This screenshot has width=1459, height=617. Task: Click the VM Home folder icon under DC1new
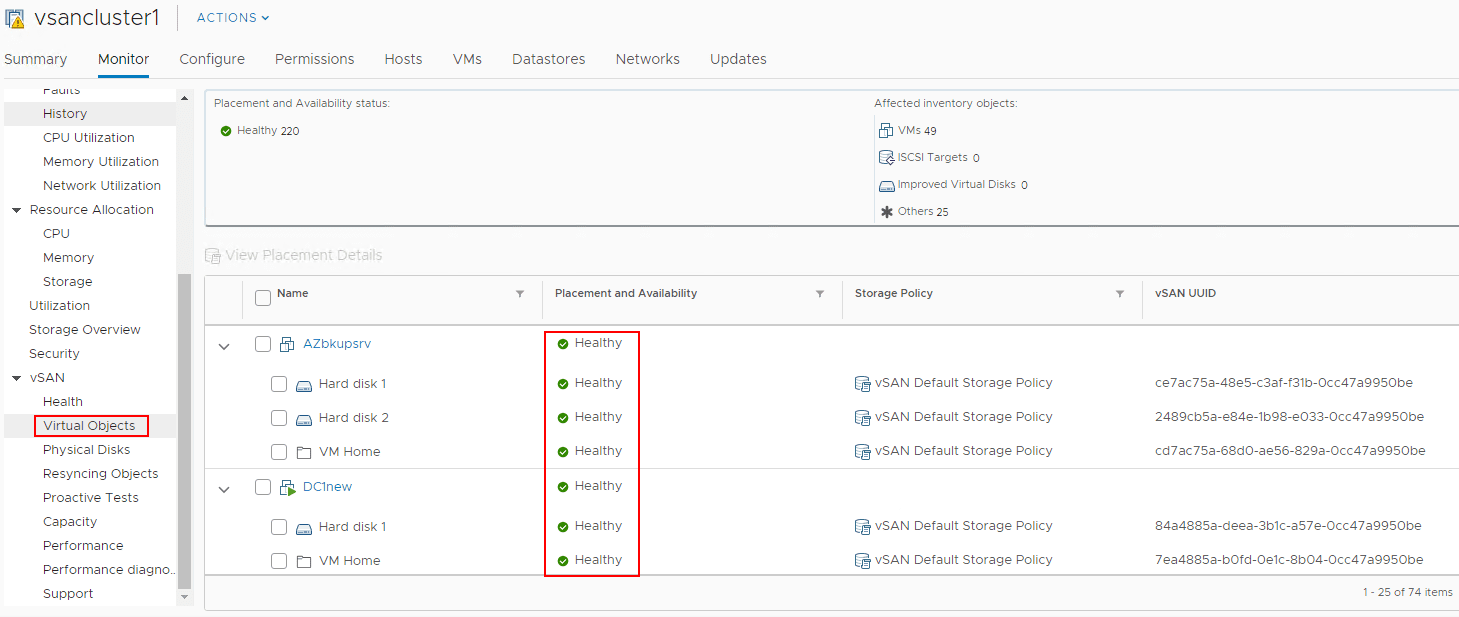305,561
